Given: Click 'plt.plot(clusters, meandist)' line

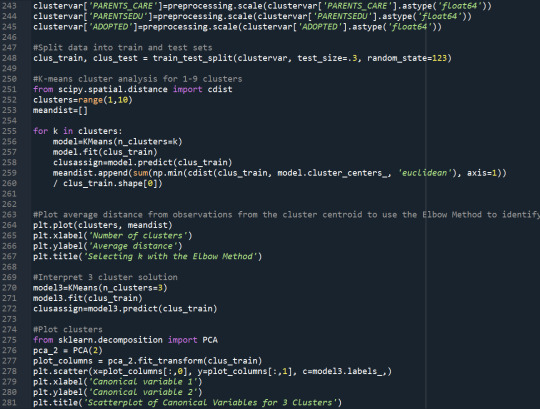Looking at the screenshot, I should (103, 225).
